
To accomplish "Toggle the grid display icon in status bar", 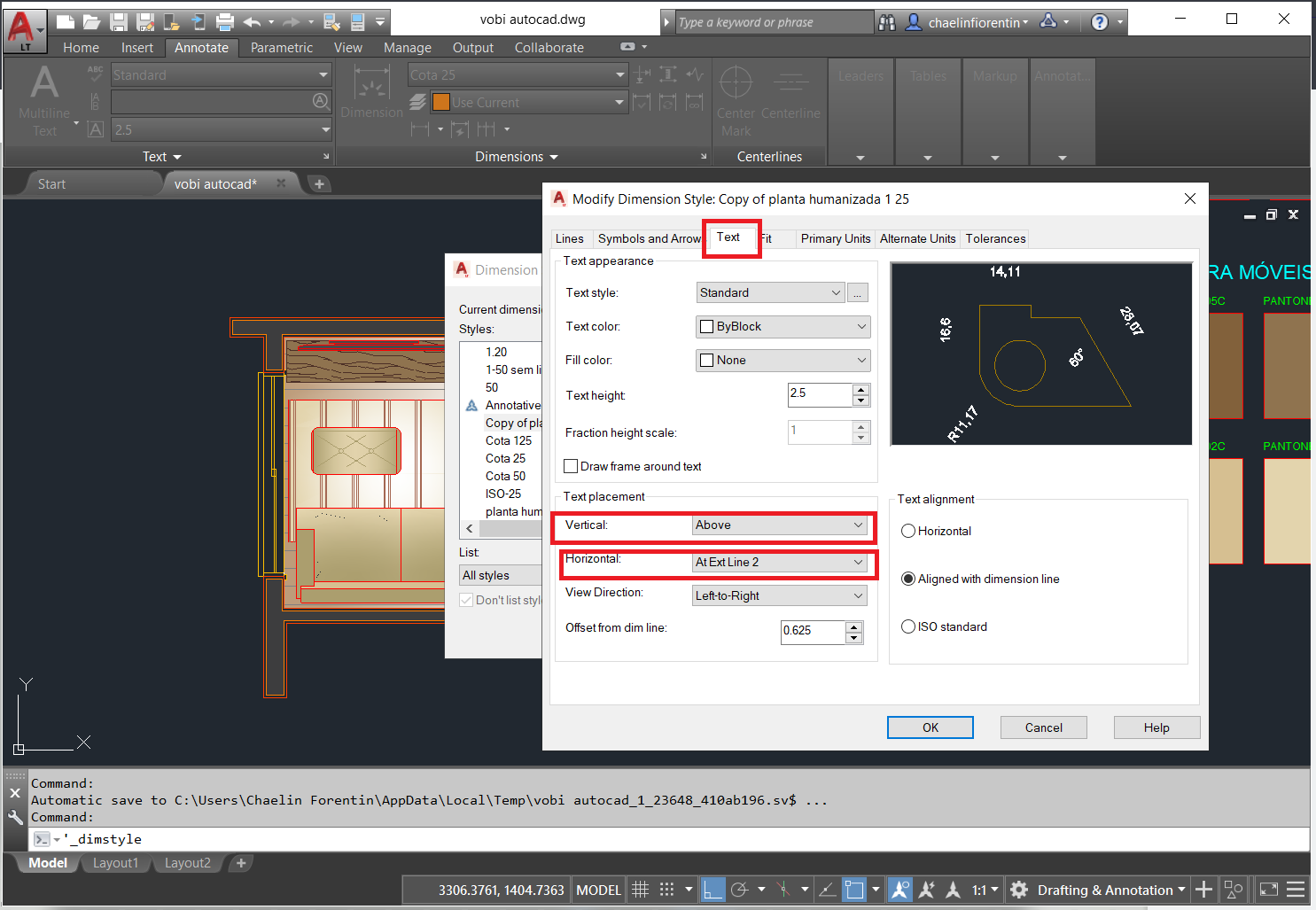I will click(641, 890).
